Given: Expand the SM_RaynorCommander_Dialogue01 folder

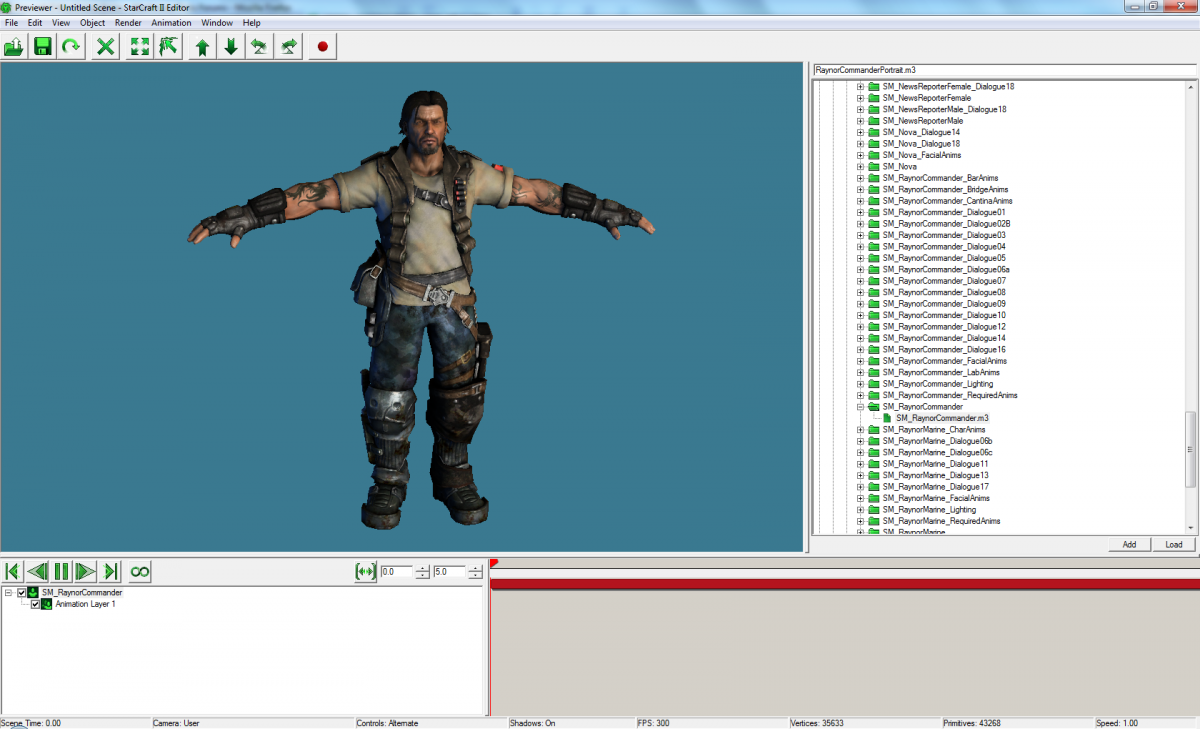Looking at the screenshot, I should click(860, 212).
